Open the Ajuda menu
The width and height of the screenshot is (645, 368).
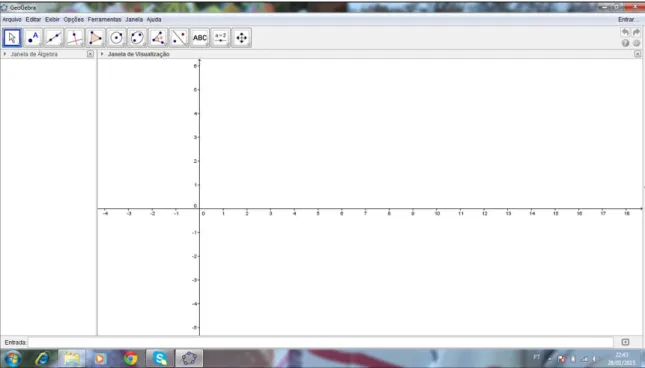point(154,19)
